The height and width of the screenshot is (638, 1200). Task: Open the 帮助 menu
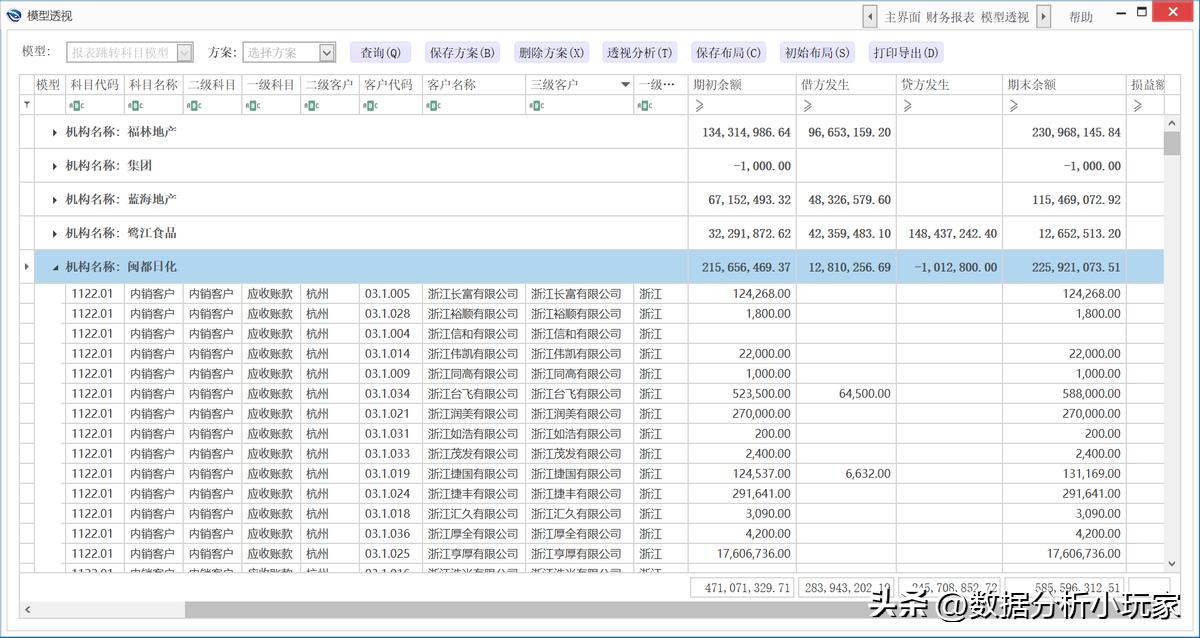pyautogui.click(x=1081, y=17)
